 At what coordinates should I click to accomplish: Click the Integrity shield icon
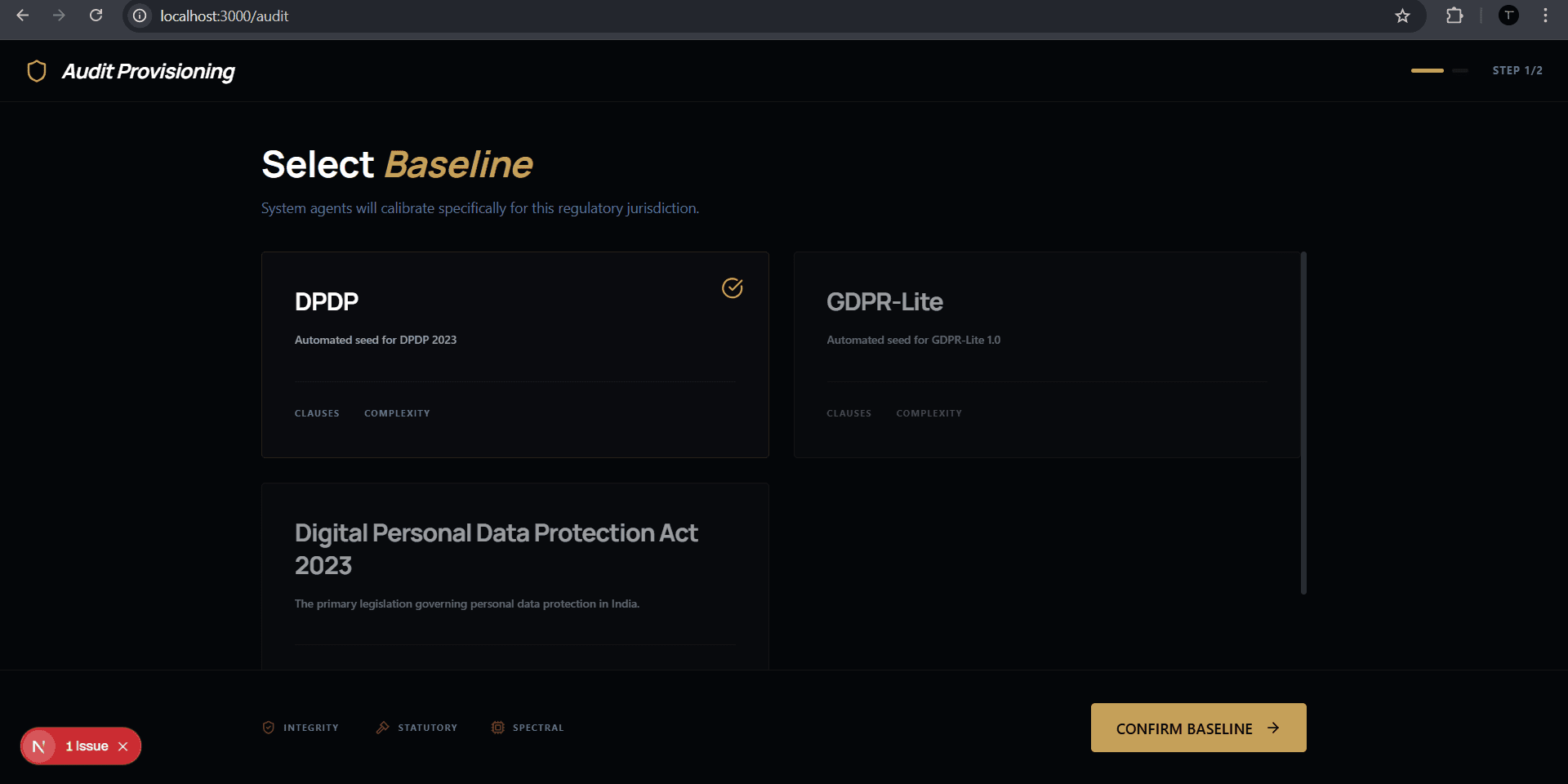[269, 728]
